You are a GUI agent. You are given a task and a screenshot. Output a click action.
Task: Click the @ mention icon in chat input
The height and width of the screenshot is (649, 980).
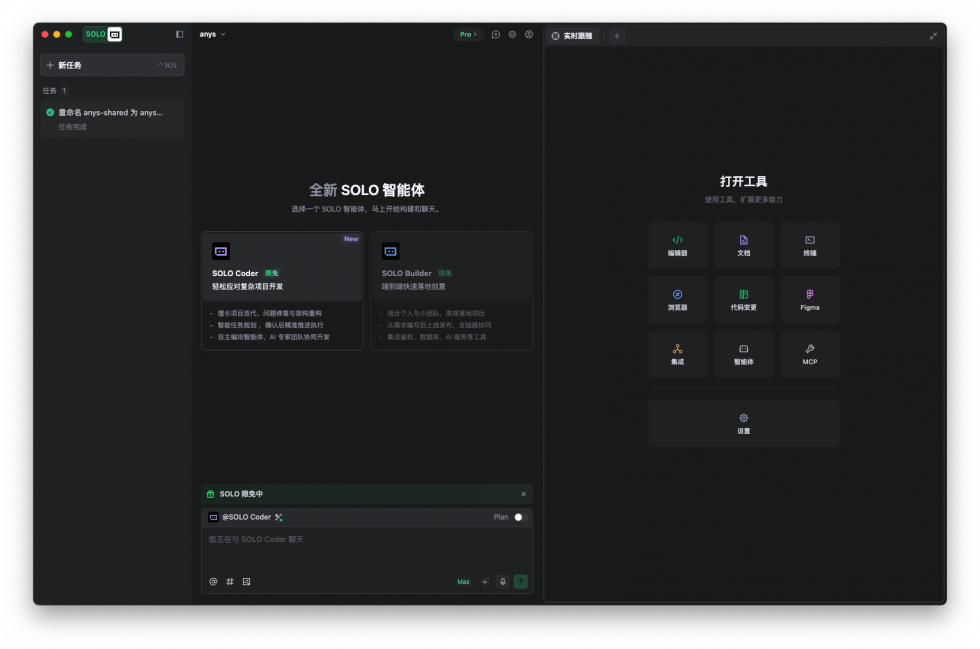coord(213,581)
